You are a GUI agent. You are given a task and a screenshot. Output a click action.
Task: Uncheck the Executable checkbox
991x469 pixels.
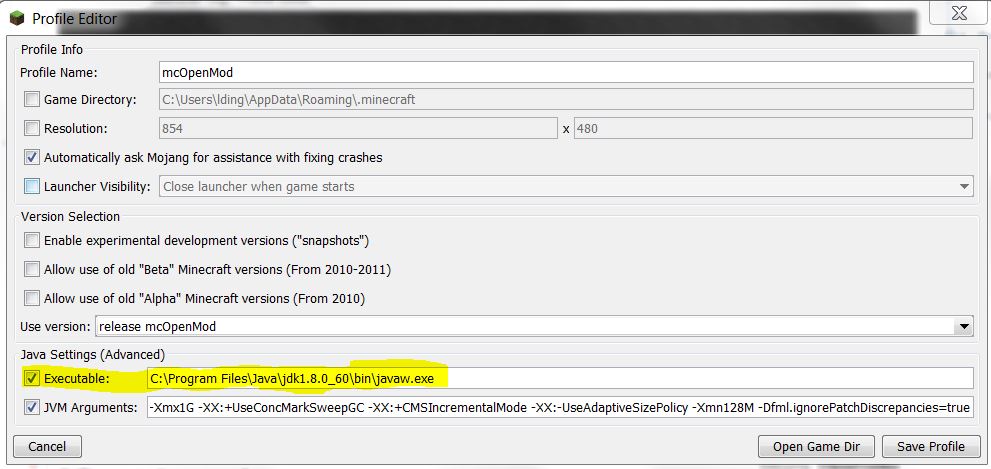pos(32,379)
